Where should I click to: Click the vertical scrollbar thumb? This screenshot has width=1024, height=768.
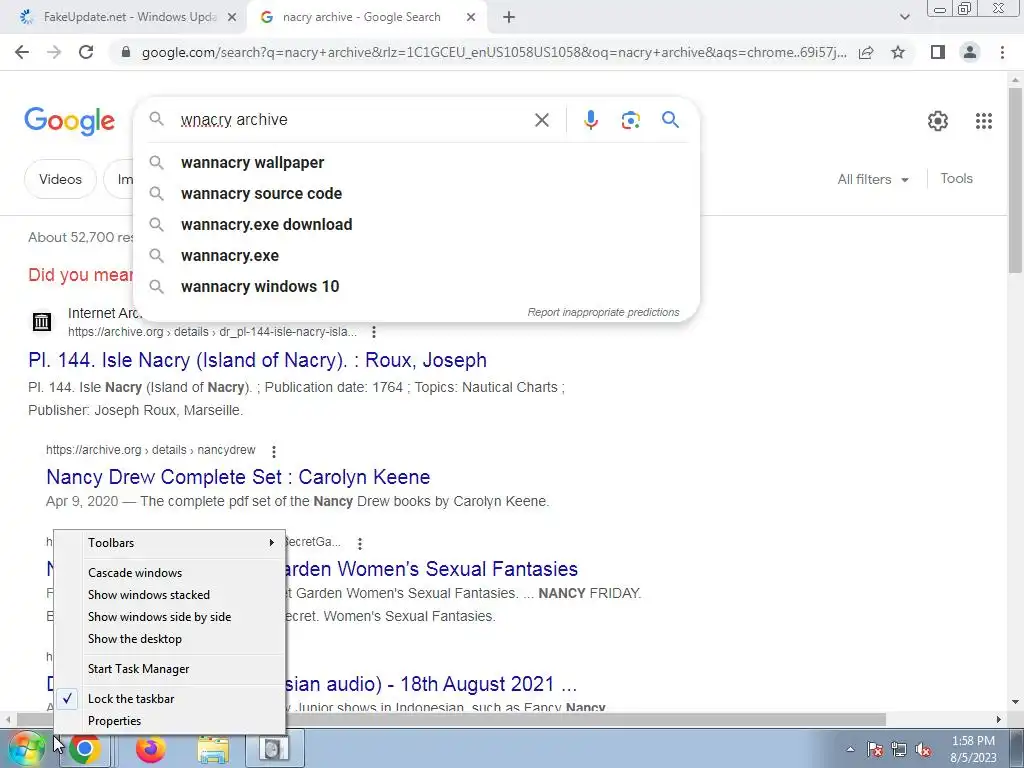pos(1015,180)
